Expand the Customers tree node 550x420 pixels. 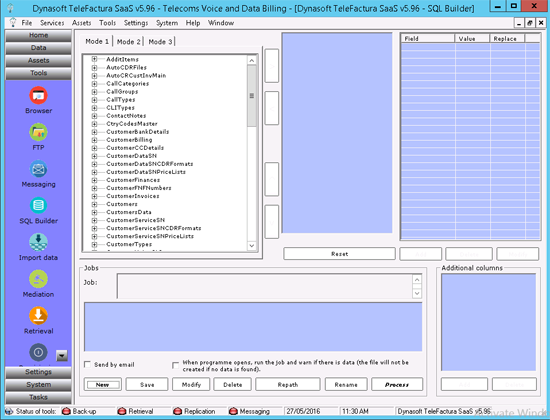point(94,204)
